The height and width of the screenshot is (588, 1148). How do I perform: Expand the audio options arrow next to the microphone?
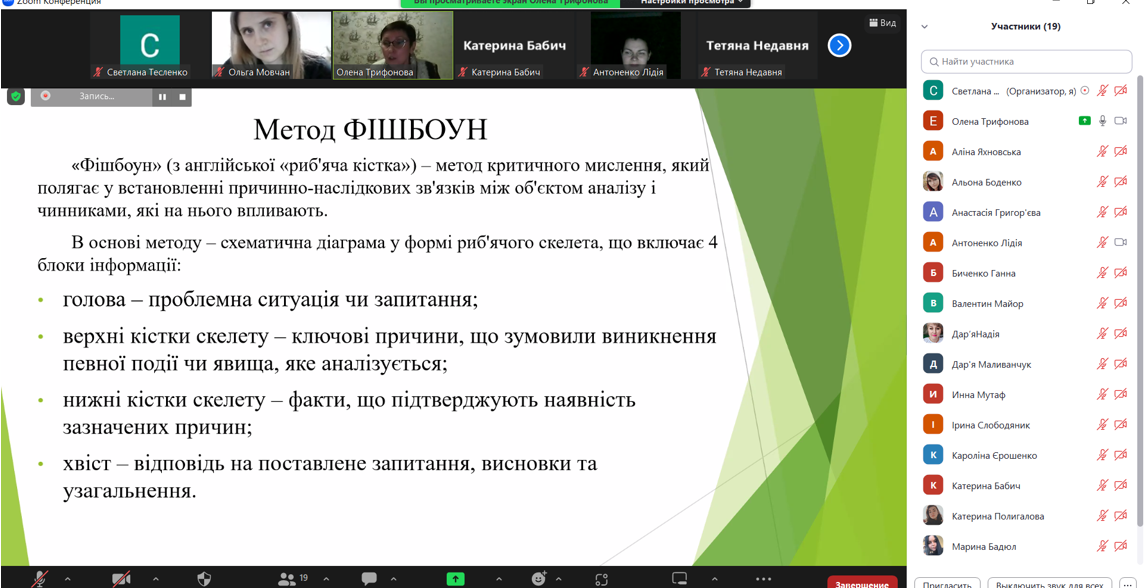pos(68,579)
